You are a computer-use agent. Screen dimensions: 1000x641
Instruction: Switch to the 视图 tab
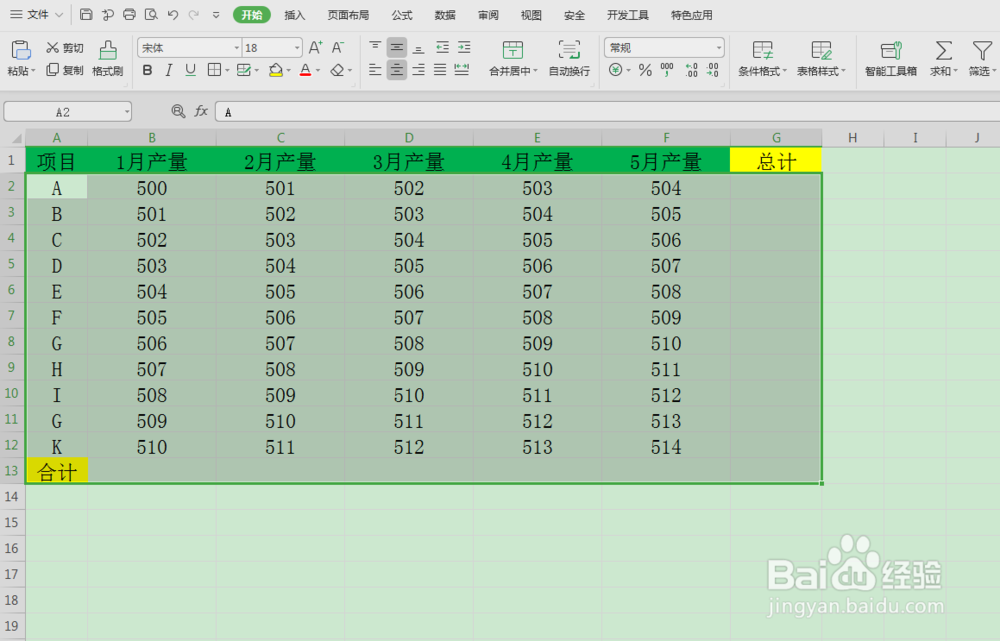[531, 15]
